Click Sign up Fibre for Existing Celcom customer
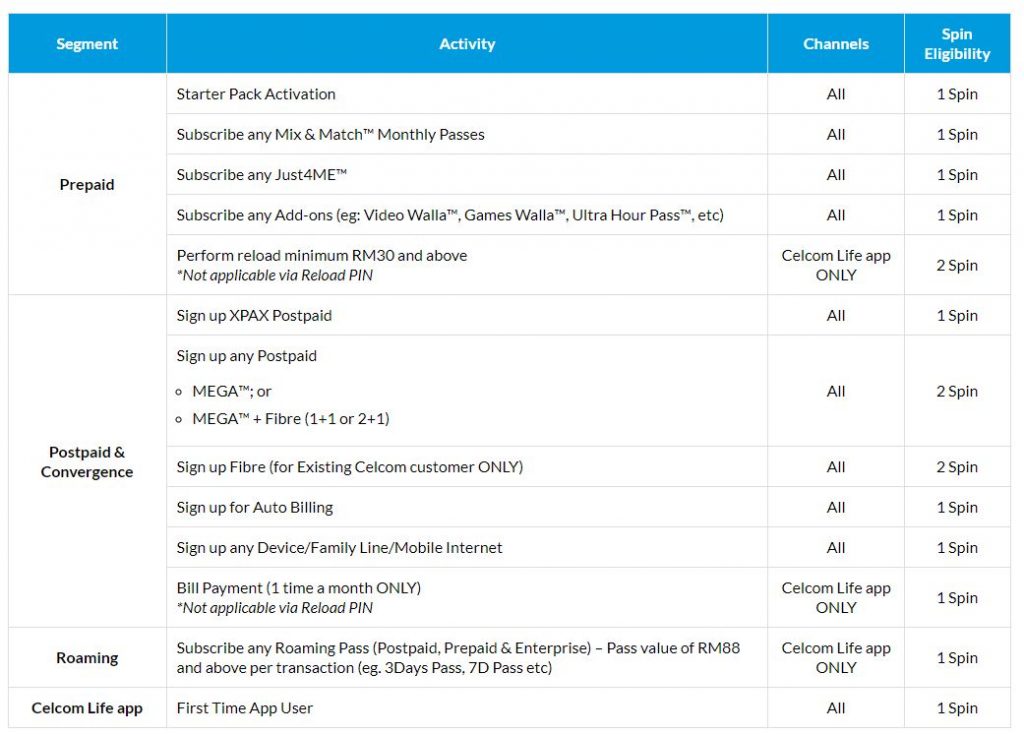The height and width of the screenshot is (735, 1024). coord(350,467)
